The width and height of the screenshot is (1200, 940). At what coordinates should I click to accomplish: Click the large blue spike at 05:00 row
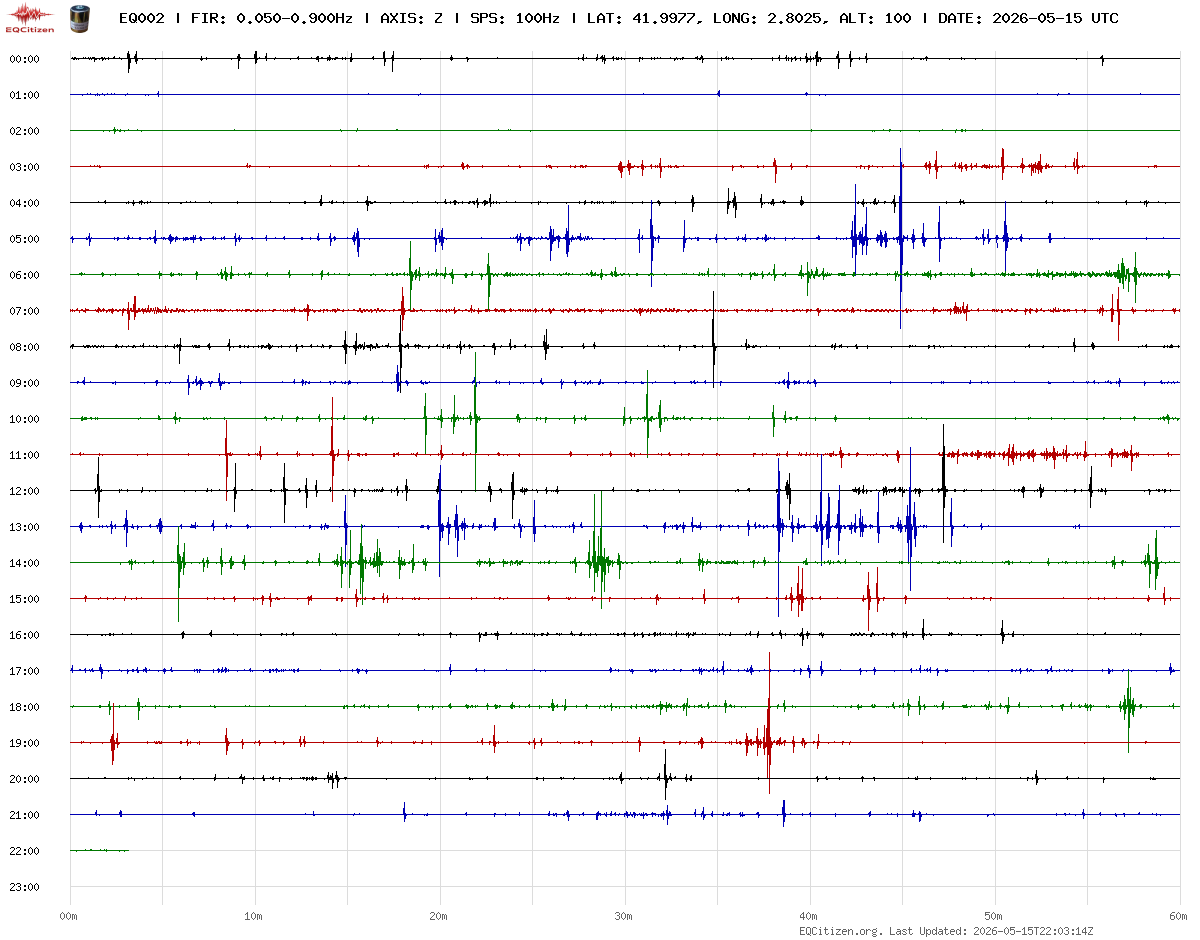(x=901, y=238)
